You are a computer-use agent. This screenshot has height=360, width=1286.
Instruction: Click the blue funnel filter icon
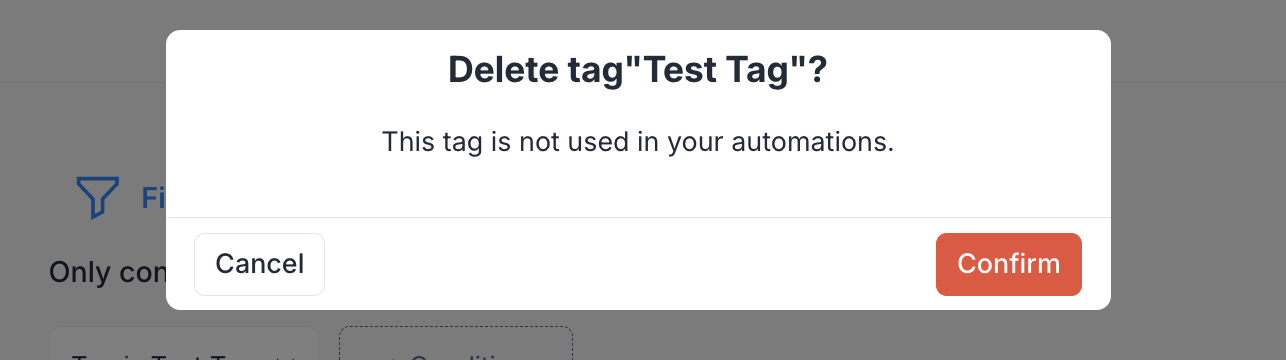pyautogui.click(x=98, y=197)
